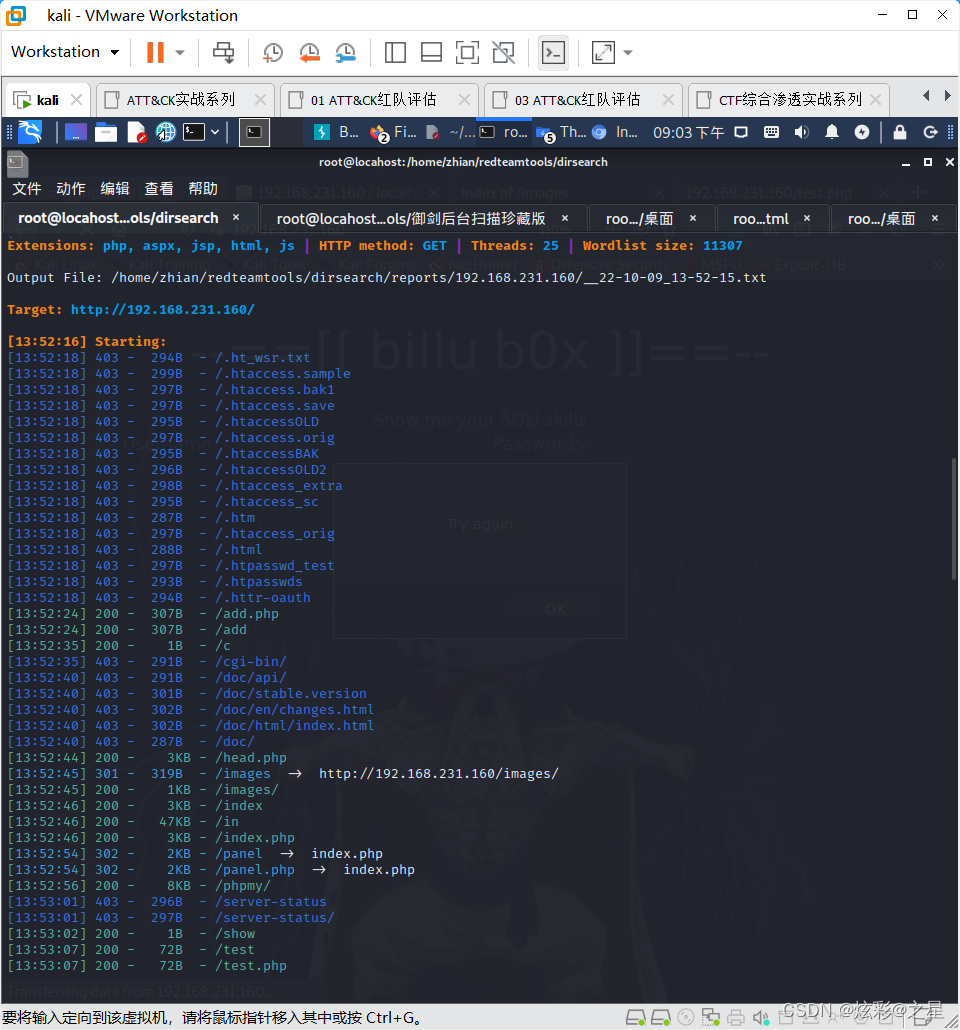Select terminal tab 御剑后台扫描珍藏版
The image size is (960, 1030).
[423, 219]
